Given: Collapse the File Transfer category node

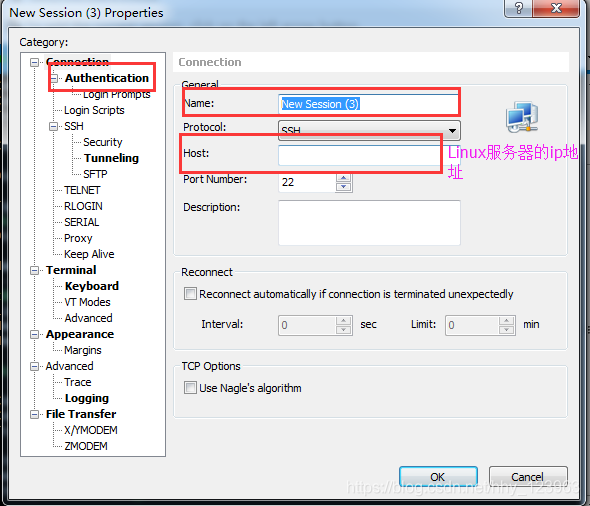Looking at the screenshot, I should tap(34, 415).
